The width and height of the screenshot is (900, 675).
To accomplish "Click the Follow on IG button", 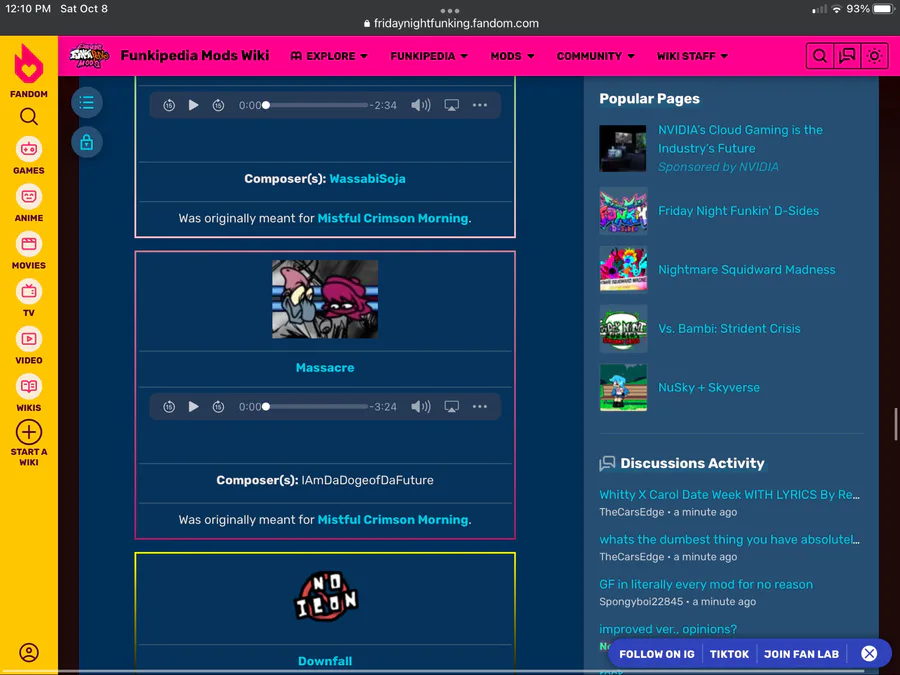I will [657, 654].
